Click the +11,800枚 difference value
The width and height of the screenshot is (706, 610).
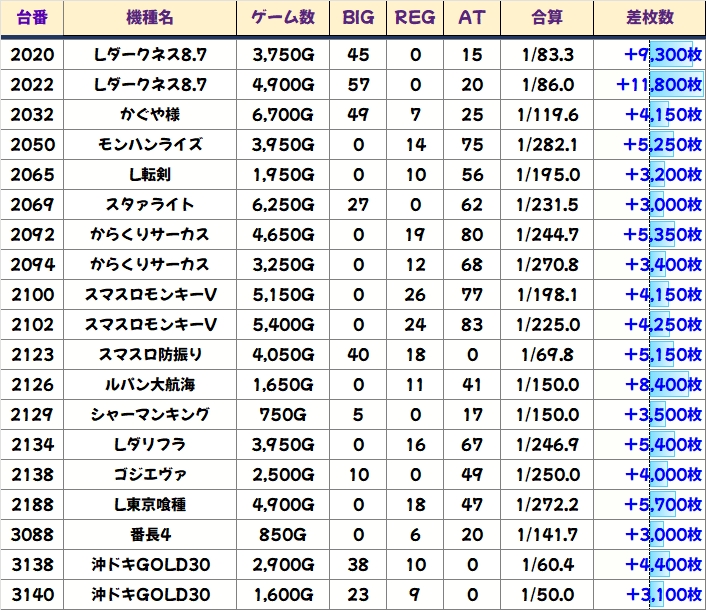coord(659,85)
